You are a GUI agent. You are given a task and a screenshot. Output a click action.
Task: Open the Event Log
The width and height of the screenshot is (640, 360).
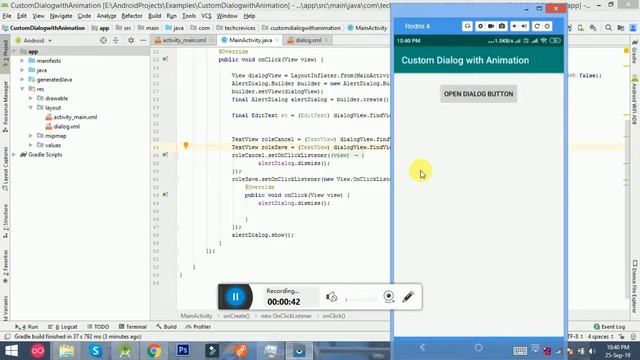(609, 327)
